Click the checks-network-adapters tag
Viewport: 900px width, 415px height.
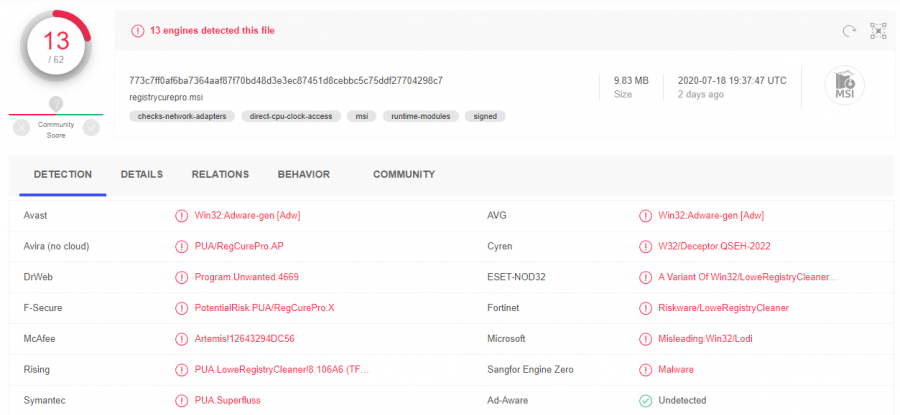[182, 117]
